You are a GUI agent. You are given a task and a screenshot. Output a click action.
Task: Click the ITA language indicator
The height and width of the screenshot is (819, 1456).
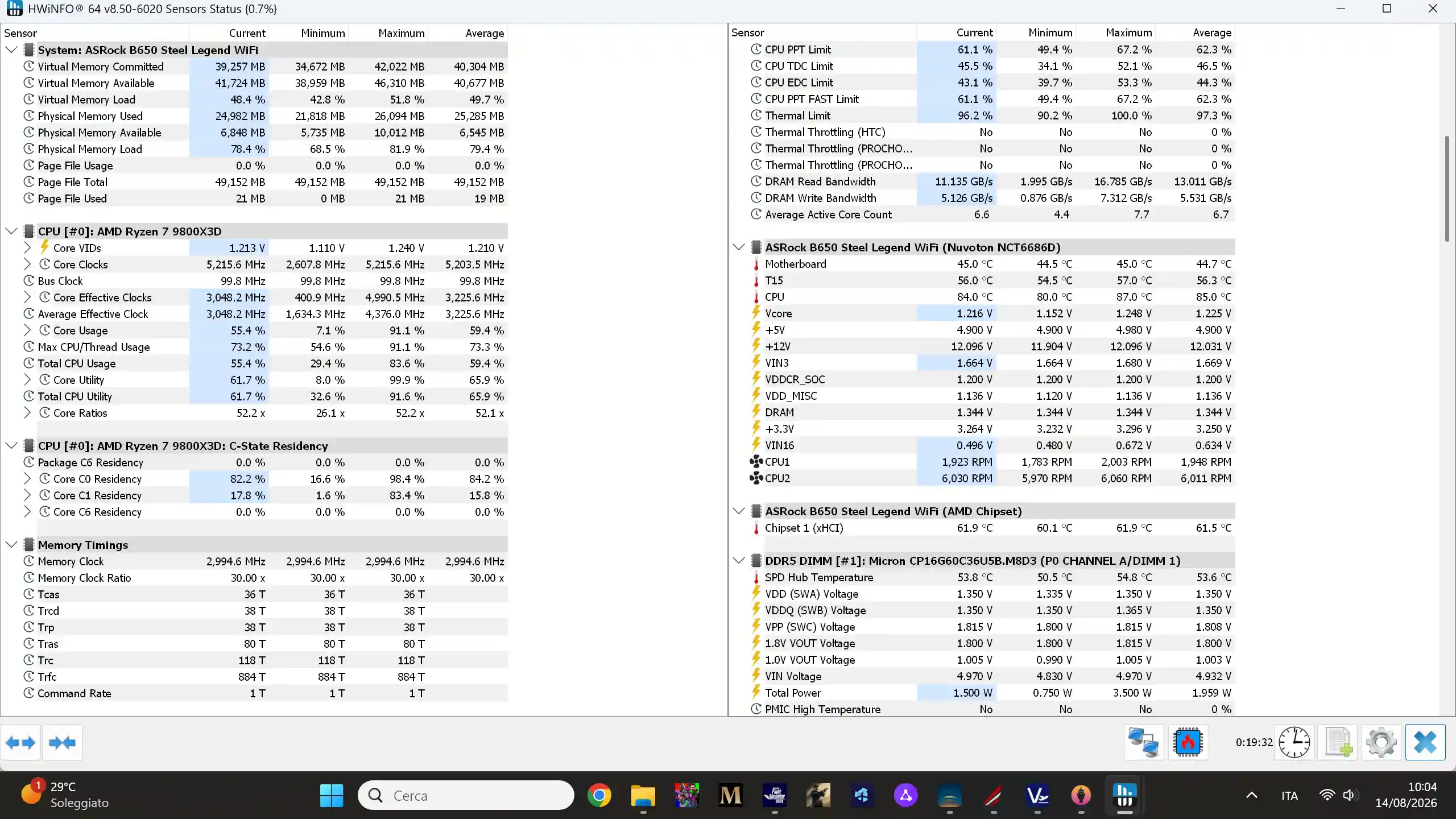1289,795
